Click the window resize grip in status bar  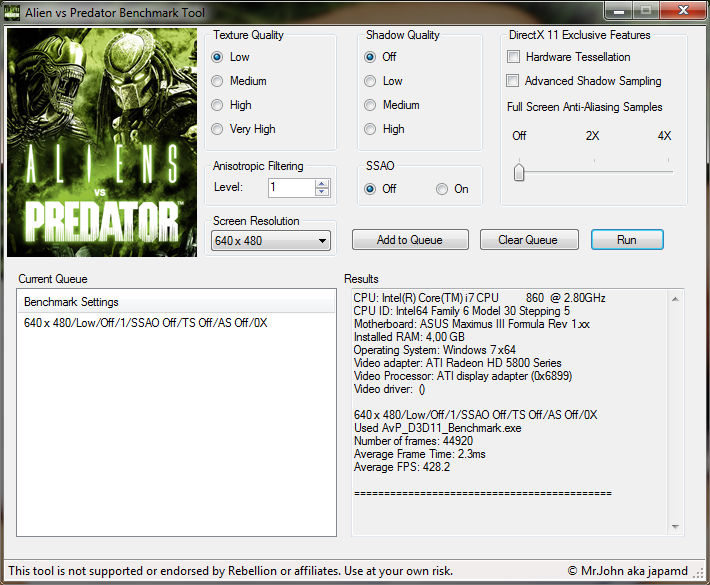click(x=699, y=573)
